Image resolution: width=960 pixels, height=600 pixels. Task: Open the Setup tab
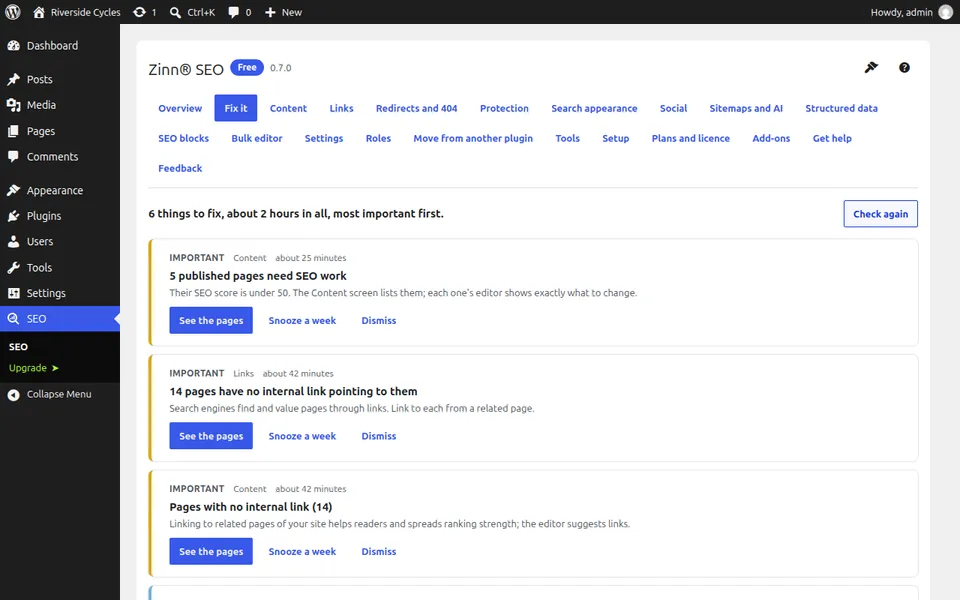(x=615, y=138)
